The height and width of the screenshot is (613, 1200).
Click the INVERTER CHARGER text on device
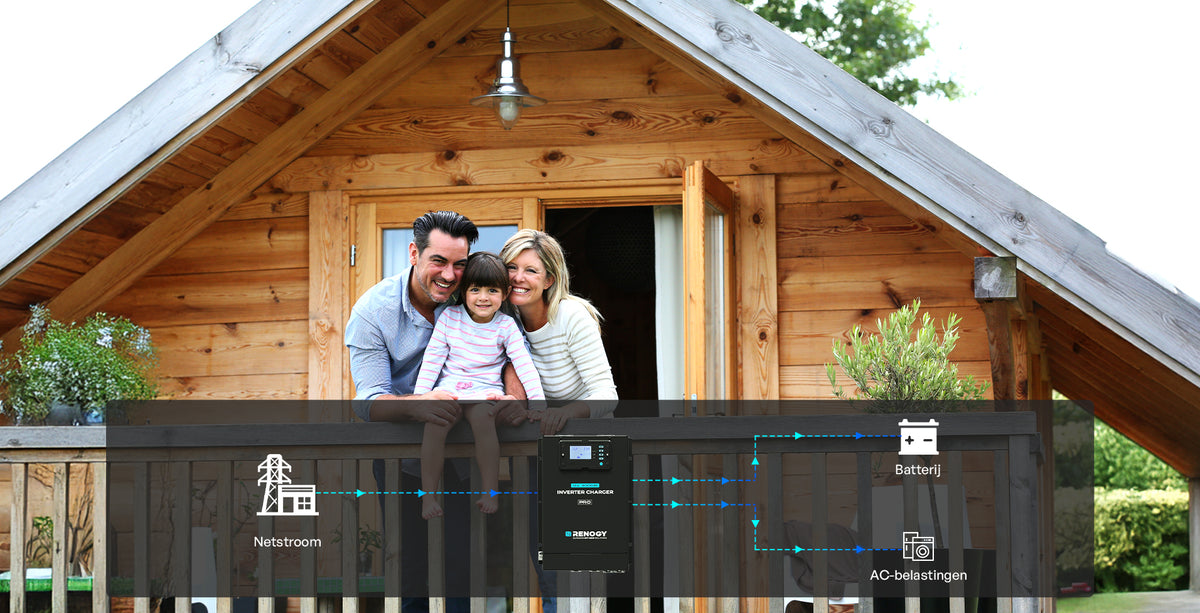click(x=585, y=491)
